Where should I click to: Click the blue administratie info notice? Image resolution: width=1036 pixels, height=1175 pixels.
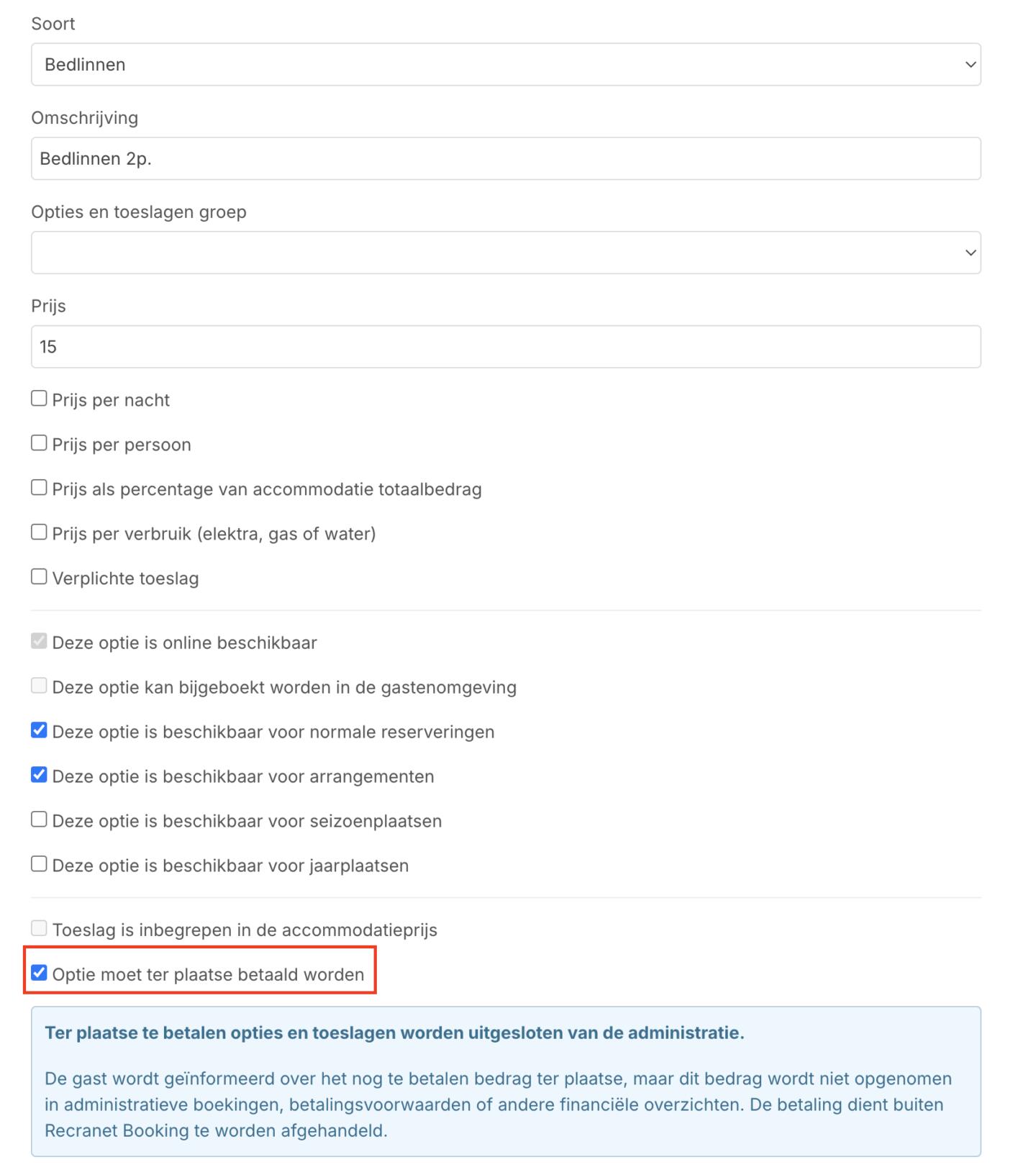click(505, 1081)
